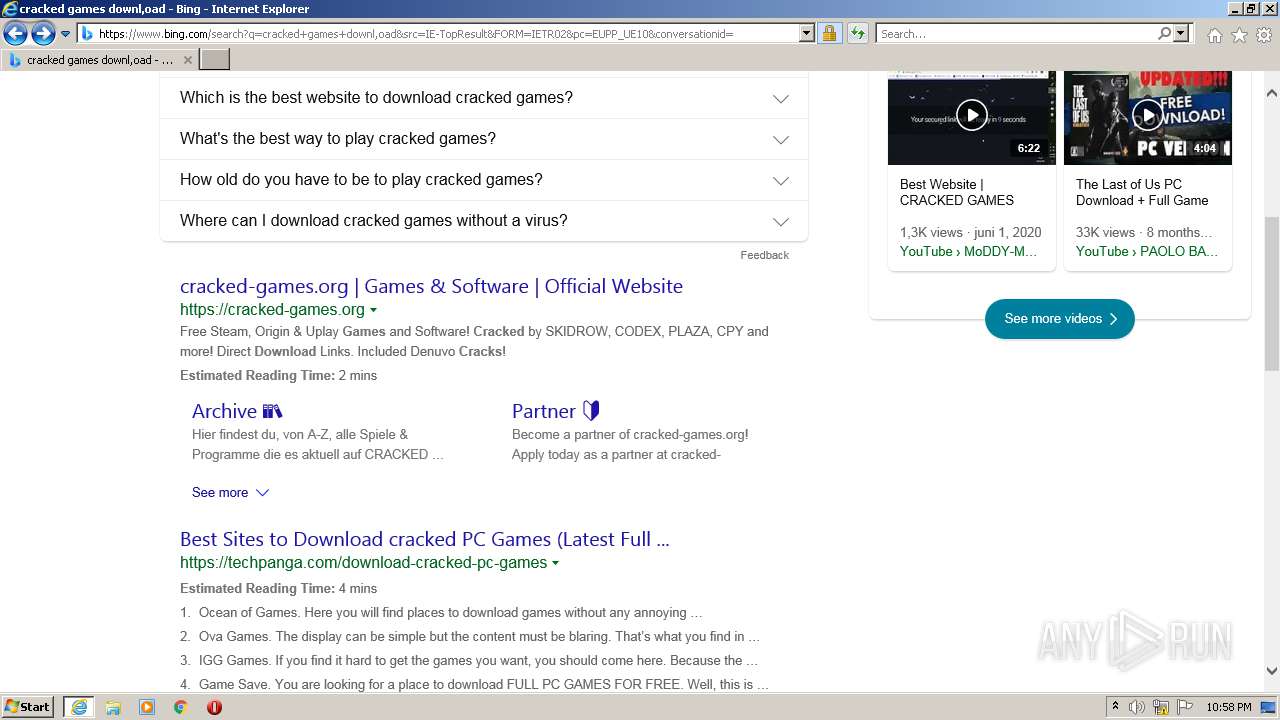Screen dimensions: 1280x720
Task: Expand 'Which is the best website to download cracked games?'
Action: [484, 98]
